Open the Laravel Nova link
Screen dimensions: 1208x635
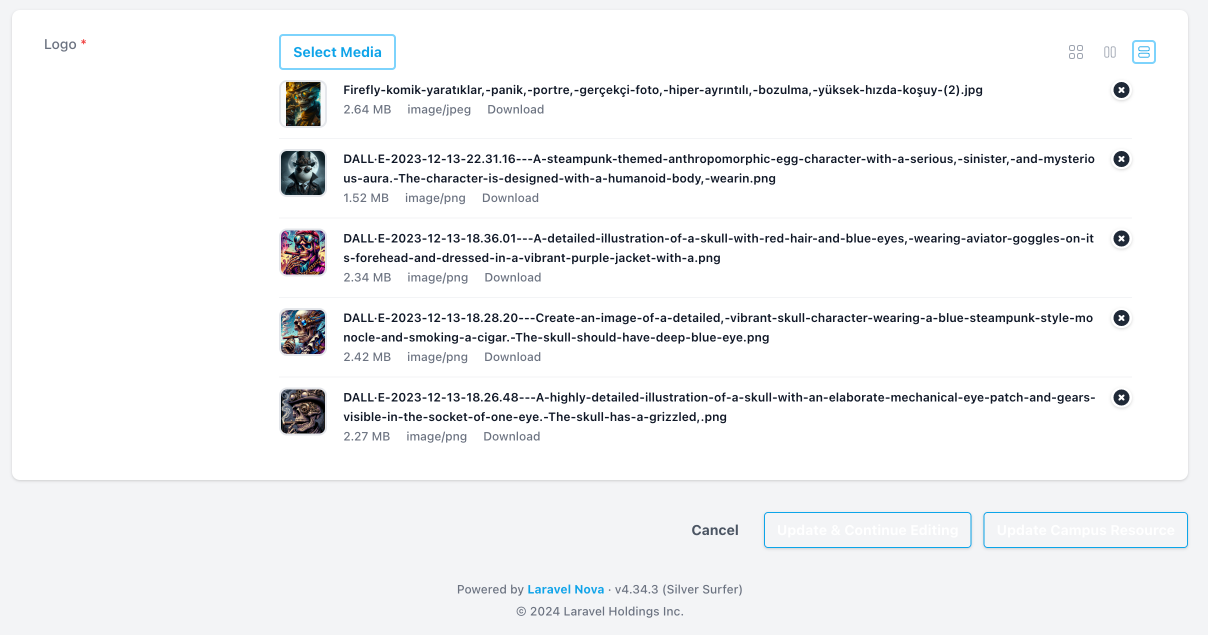pyautogui.click(x=565, y=589)
